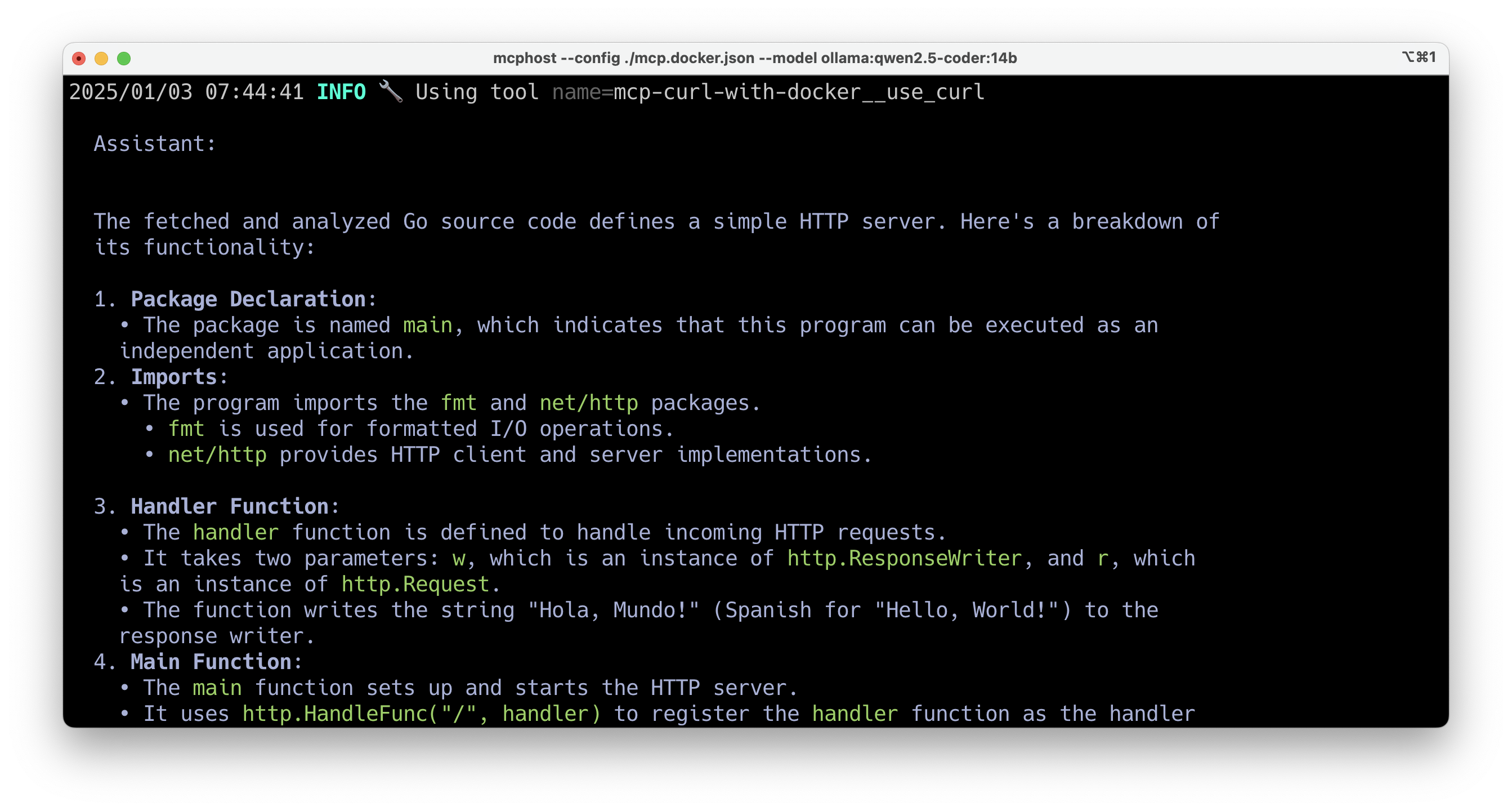This screenshot has width=1512, height=811.
Task: Click the Main Function heading
Action: pyautogui.click(x=211, y=662)
